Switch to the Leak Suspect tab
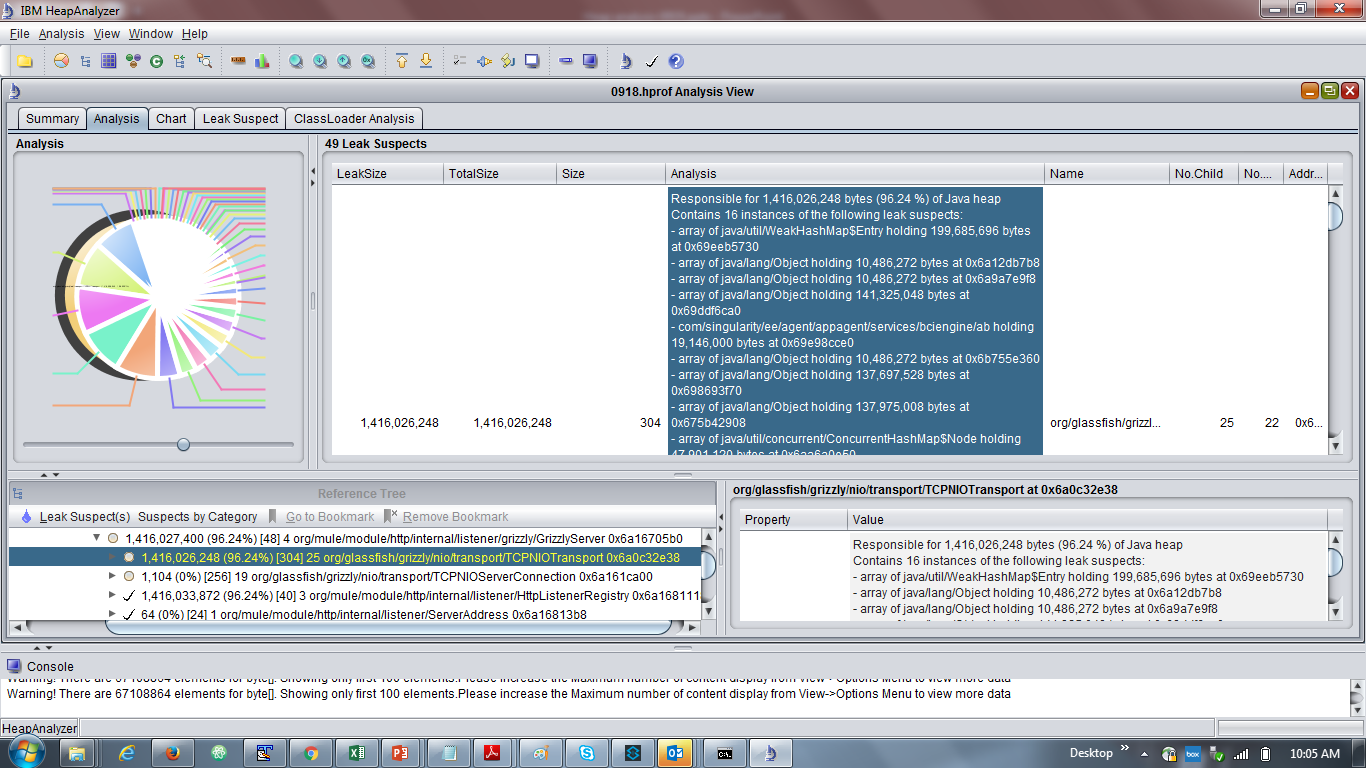1366x768 pixels. (x=240, y=119)
